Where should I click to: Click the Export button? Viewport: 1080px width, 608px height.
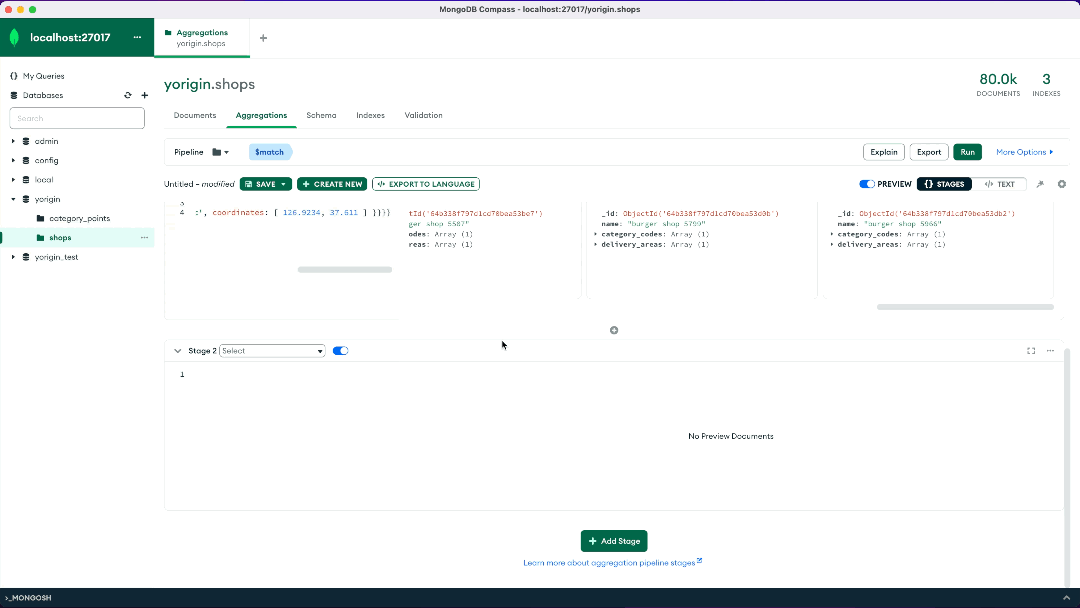click(x=928, y=152)
